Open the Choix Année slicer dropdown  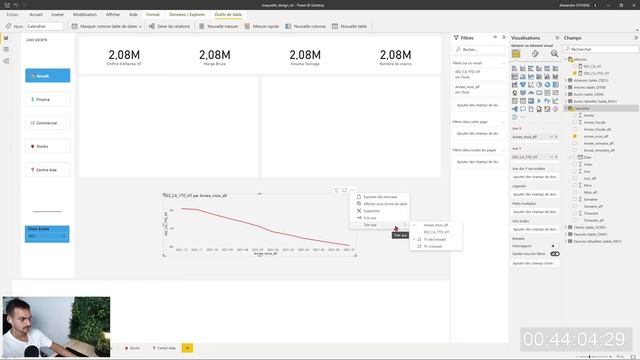[64, 236]
